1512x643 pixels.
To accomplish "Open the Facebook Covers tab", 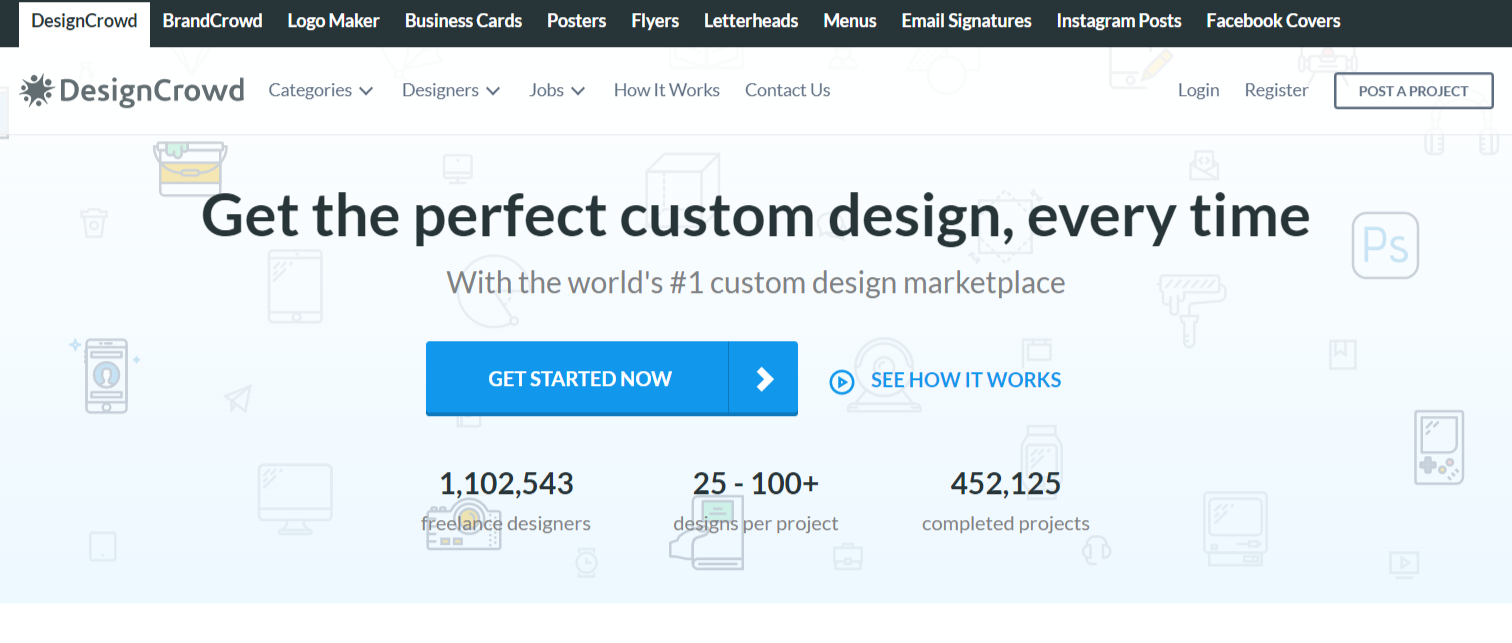I will [x=1273, y=20].
